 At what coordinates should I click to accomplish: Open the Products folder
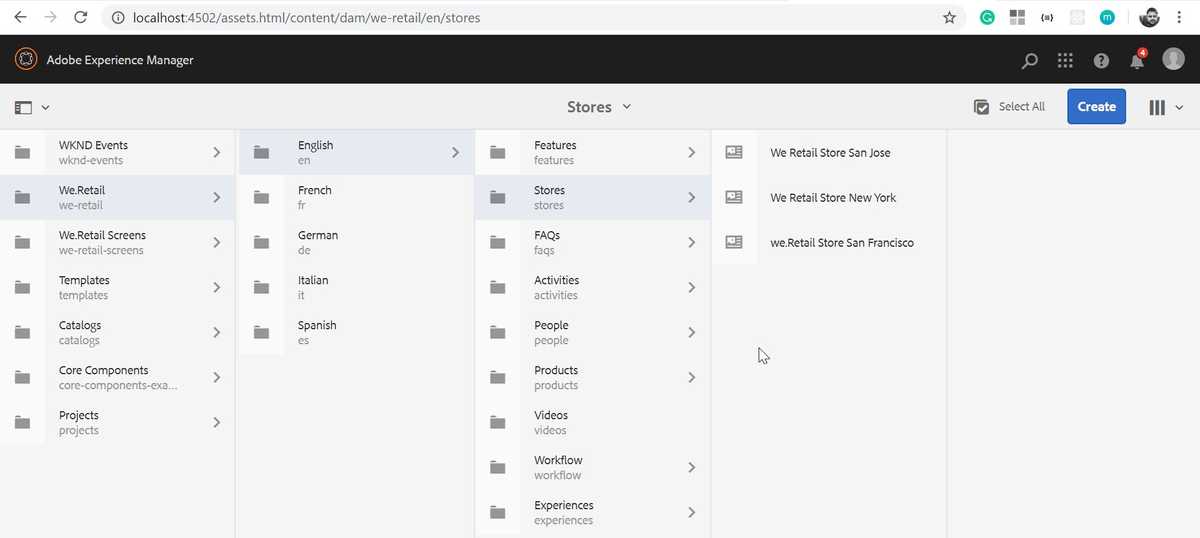pos(592,378)
